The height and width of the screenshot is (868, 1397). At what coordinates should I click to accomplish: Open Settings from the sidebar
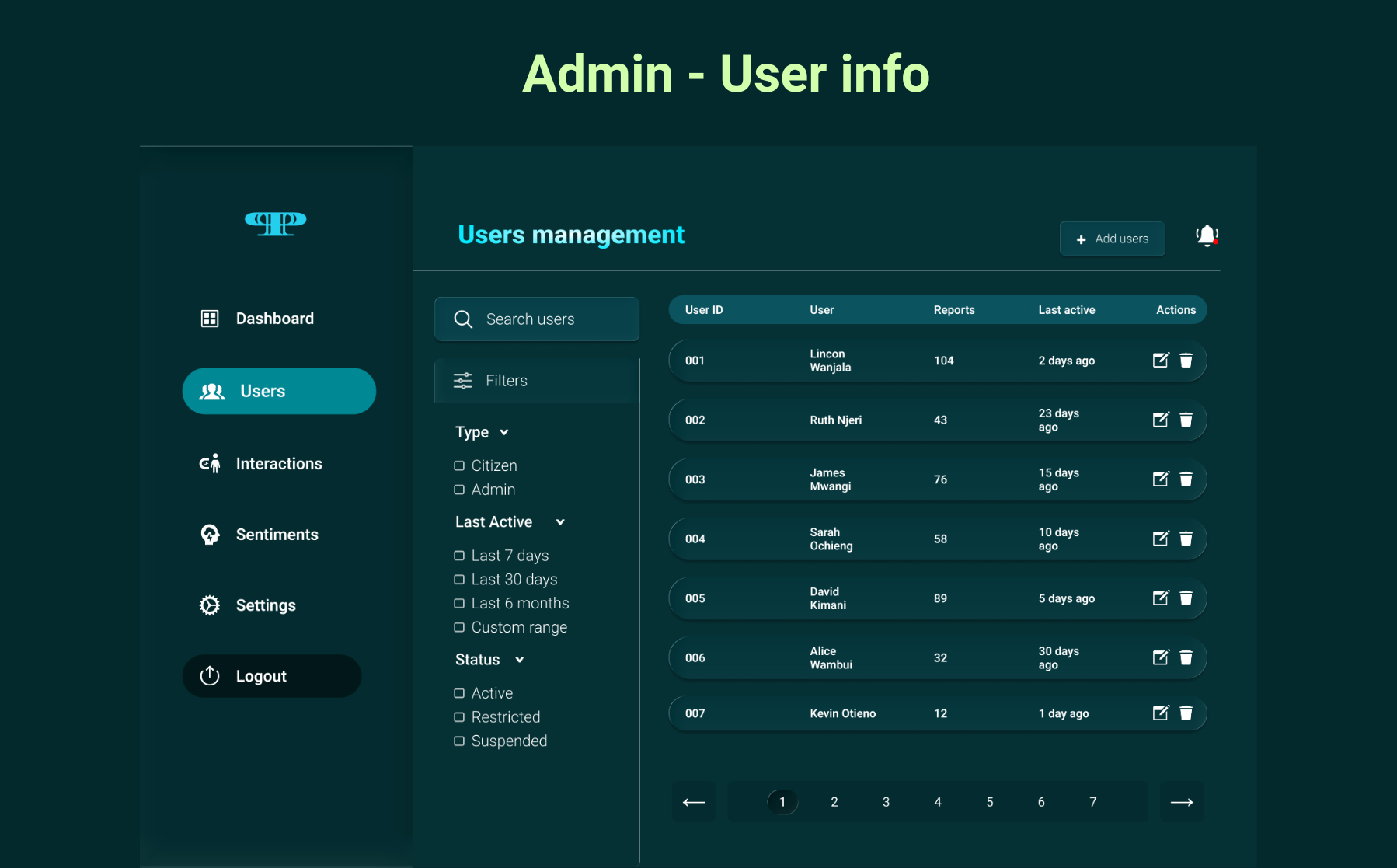tap(266, 605)
